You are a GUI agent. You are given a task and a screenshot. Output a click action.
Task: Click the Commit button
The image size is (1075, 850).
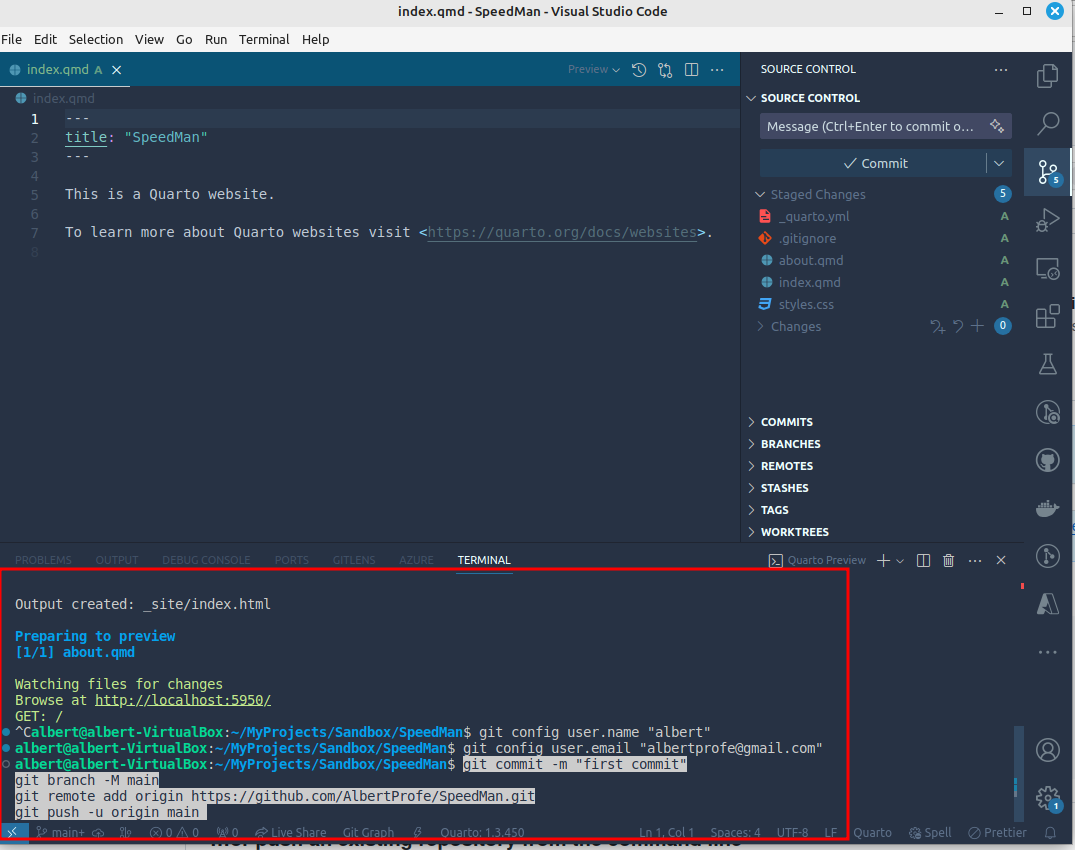tap(873, 163)
